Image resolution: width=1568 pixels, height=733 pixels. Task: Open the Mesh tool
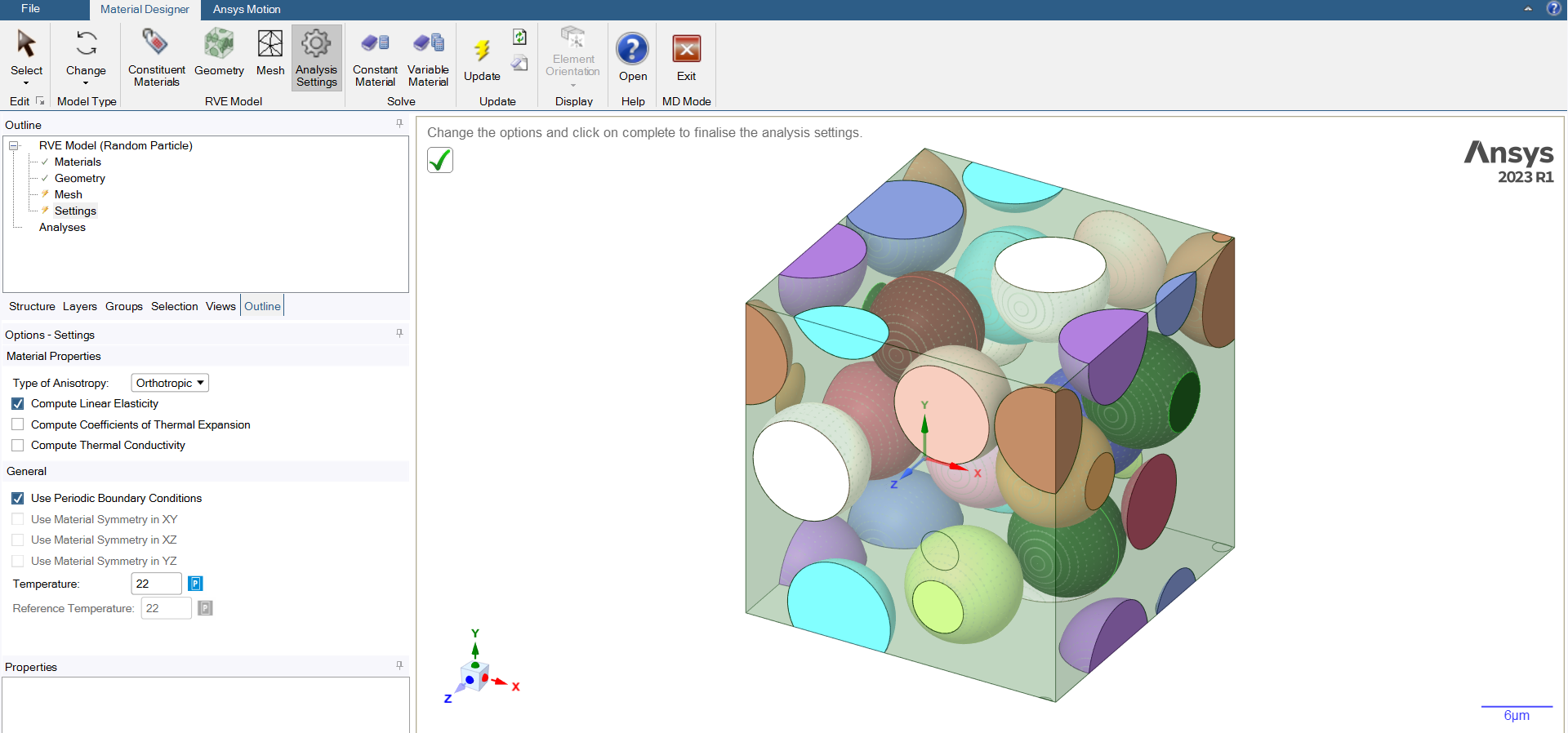(x=270, y=53)
